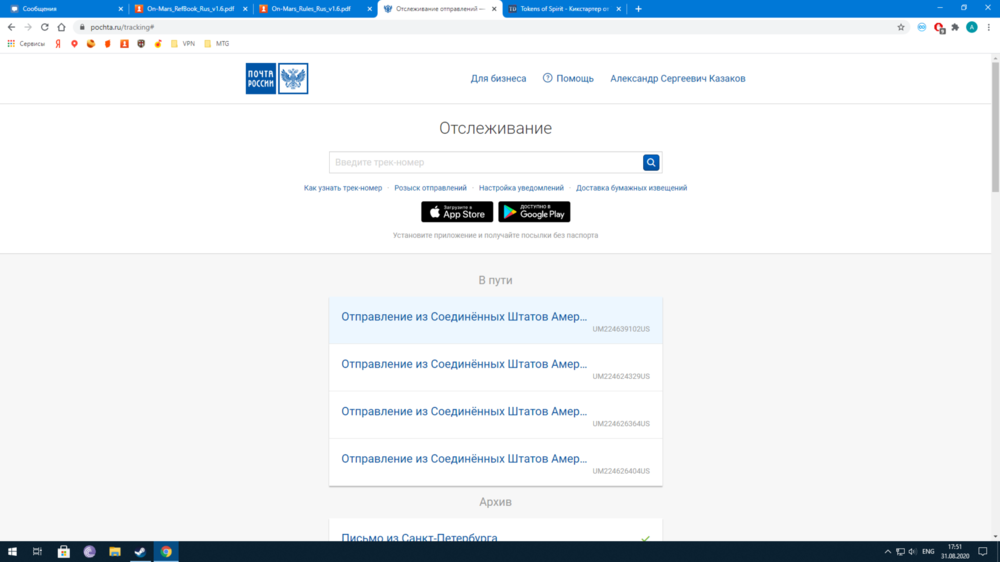
Task: Open the App Store download badge
Action: [457, 212]
